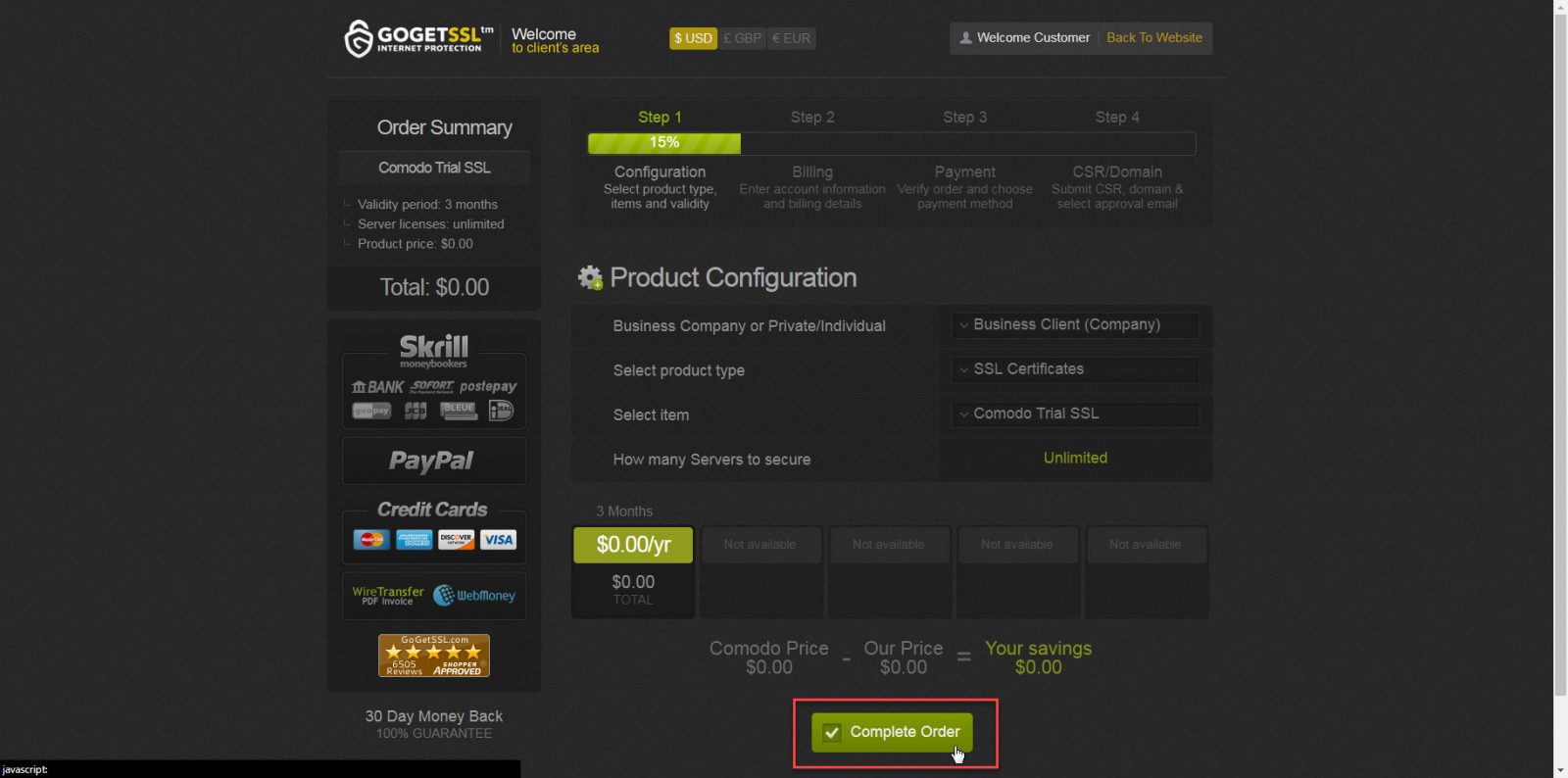Select the $0.00/yr 3 Months plan
Screen dimensions: 1568x778
pyautogui.click(x=633, y=545)
